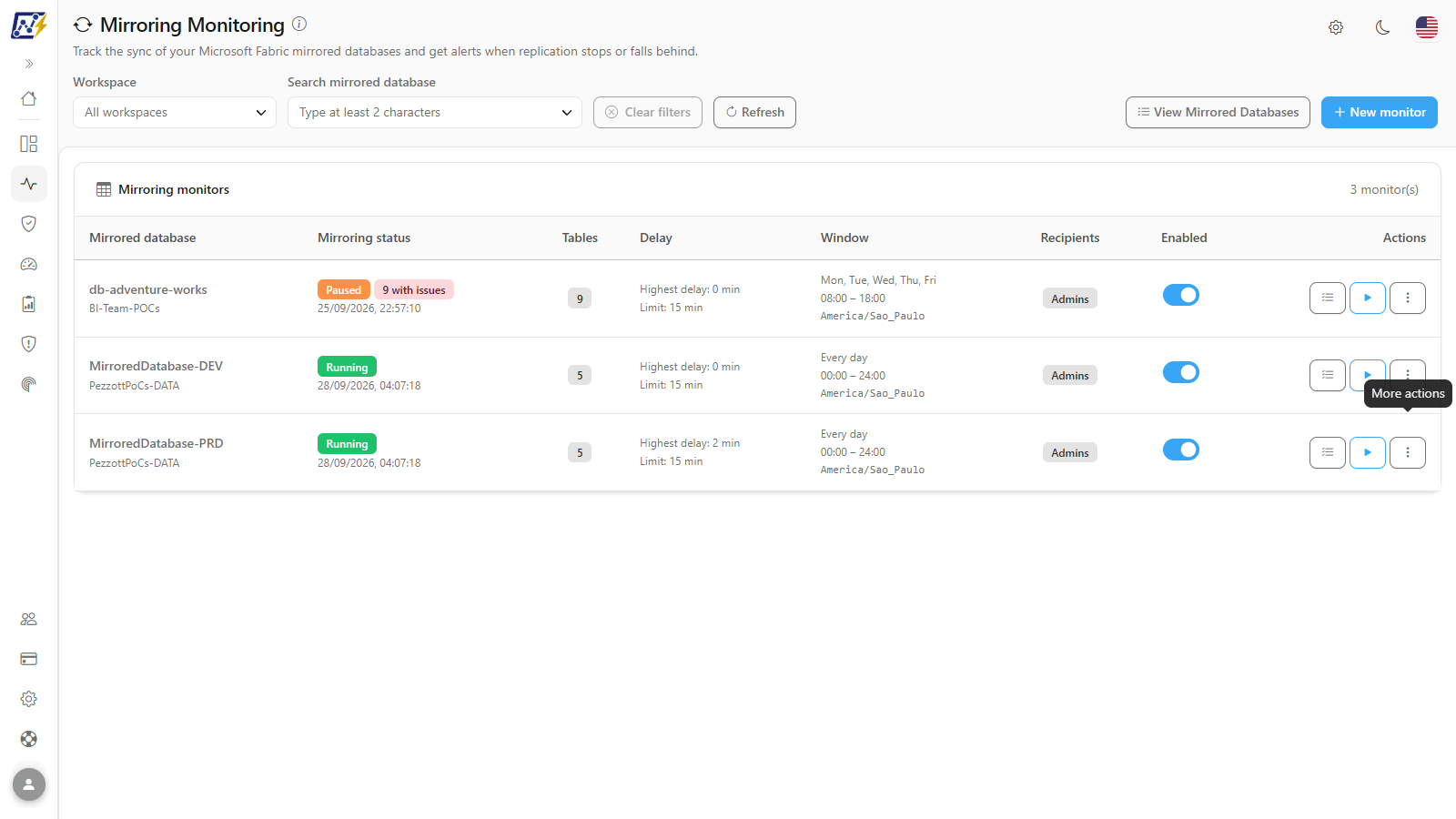Click the Paused status badge
Viewport: 1456px width, 819px height.
pos(344,289)
